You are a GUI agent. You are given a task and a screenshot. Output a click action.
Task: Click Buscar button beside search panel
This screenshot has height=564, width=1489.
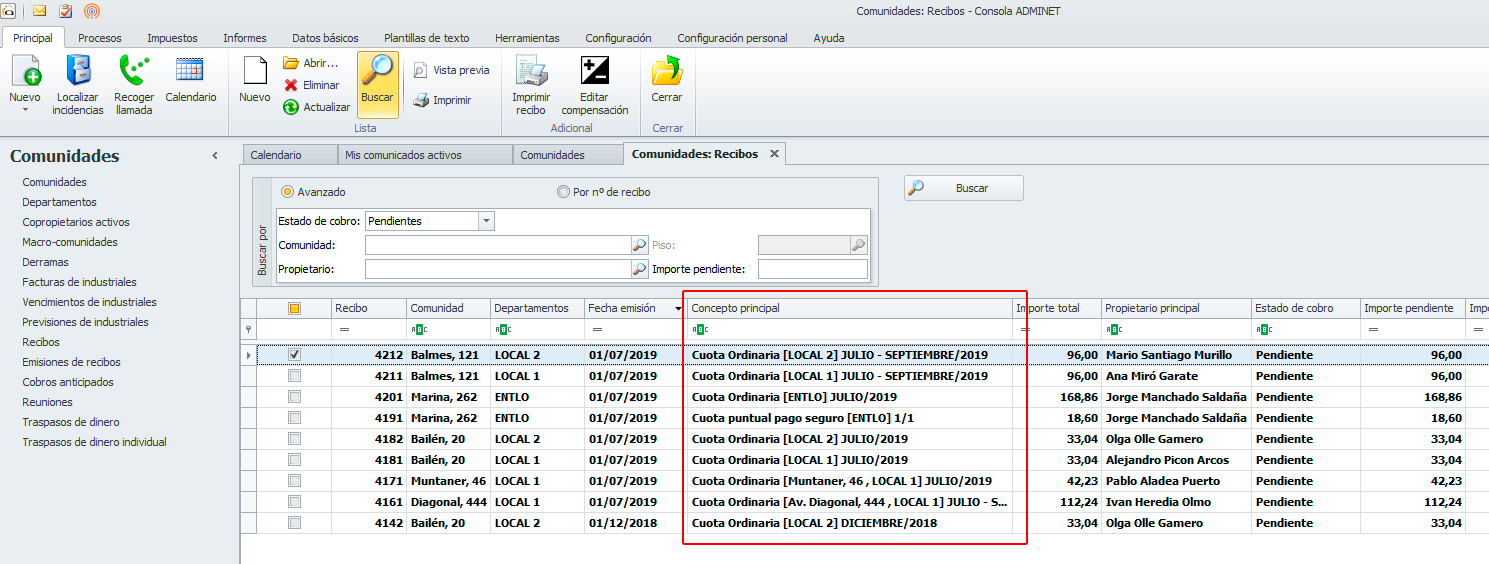pyautogui.click(x=964, y=188)
